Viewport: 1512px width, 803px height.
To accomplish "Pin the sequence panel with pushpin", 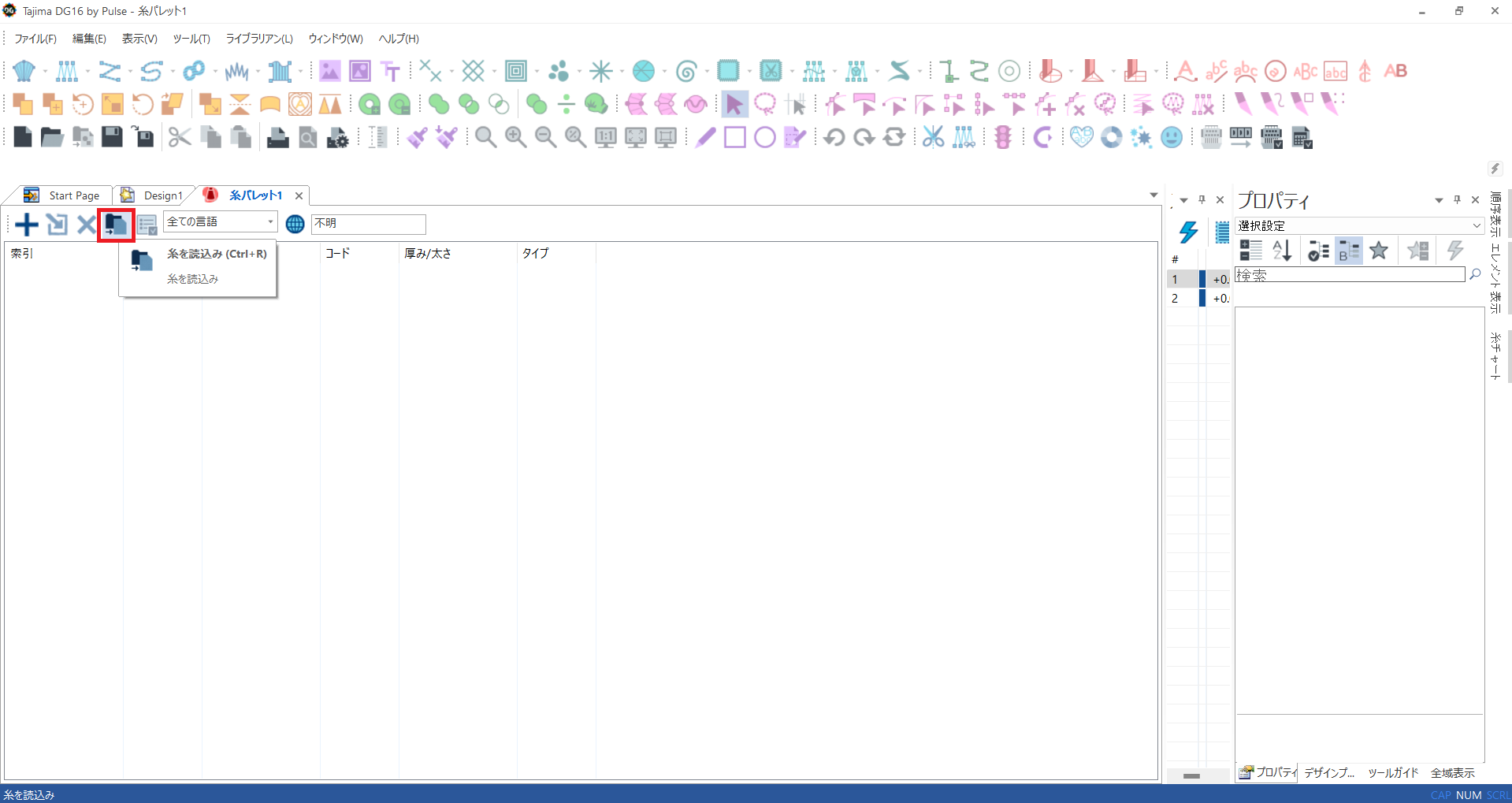I will (1202, 199).
